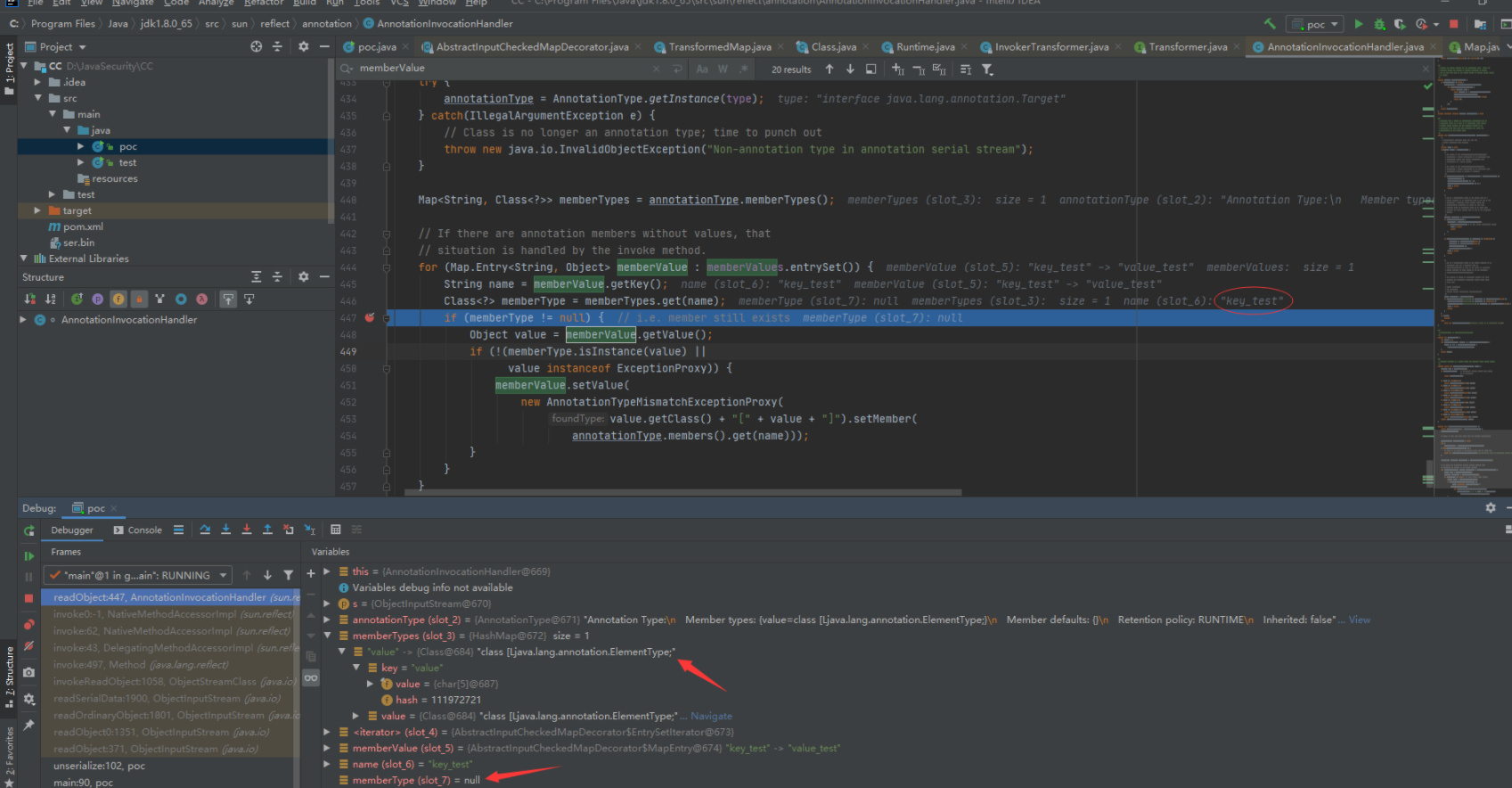Locate current file in Project panel
The image size is (1512, 788).
point(257,46)
